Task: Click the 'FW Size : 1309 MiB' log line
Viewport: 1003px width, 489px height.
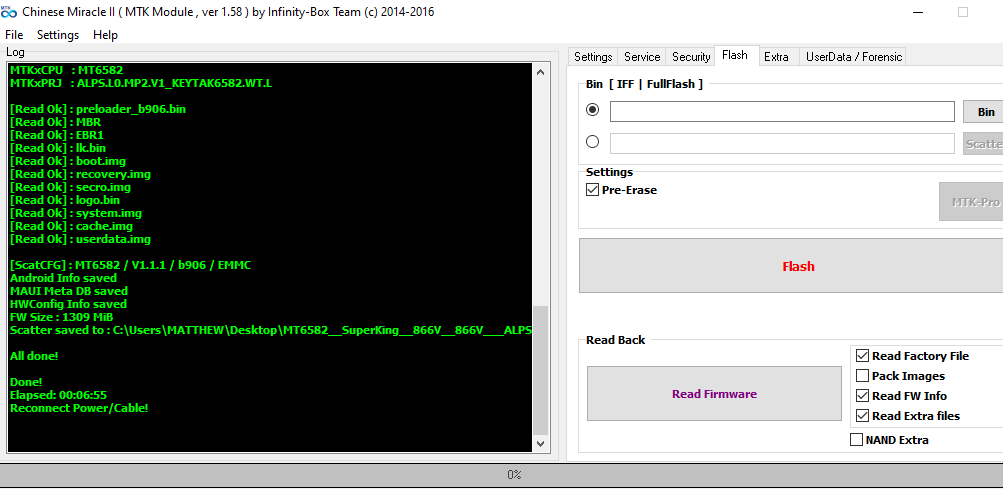Action: pyautogui.click(x=62, y=317)
